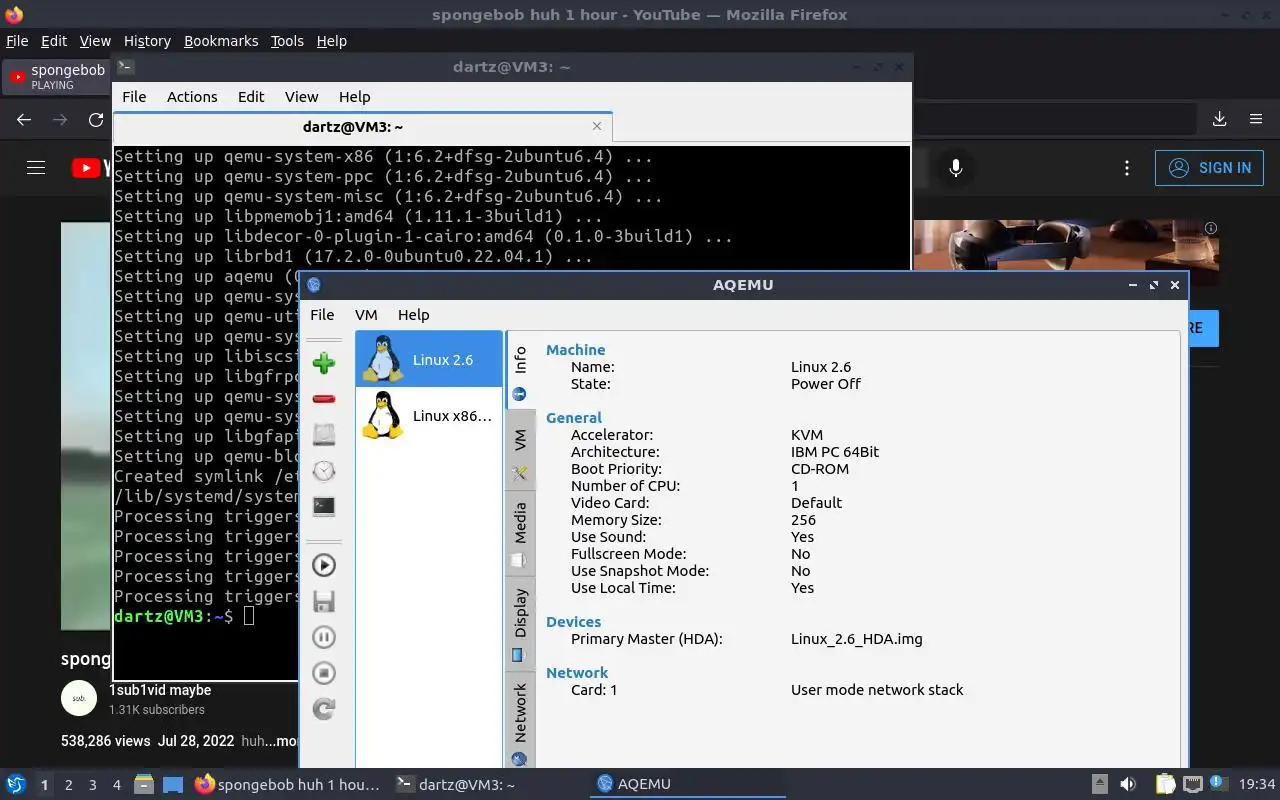Open the terminal window's View menu
Screen dimensions: 1280x800
click(x=301, y=96)
